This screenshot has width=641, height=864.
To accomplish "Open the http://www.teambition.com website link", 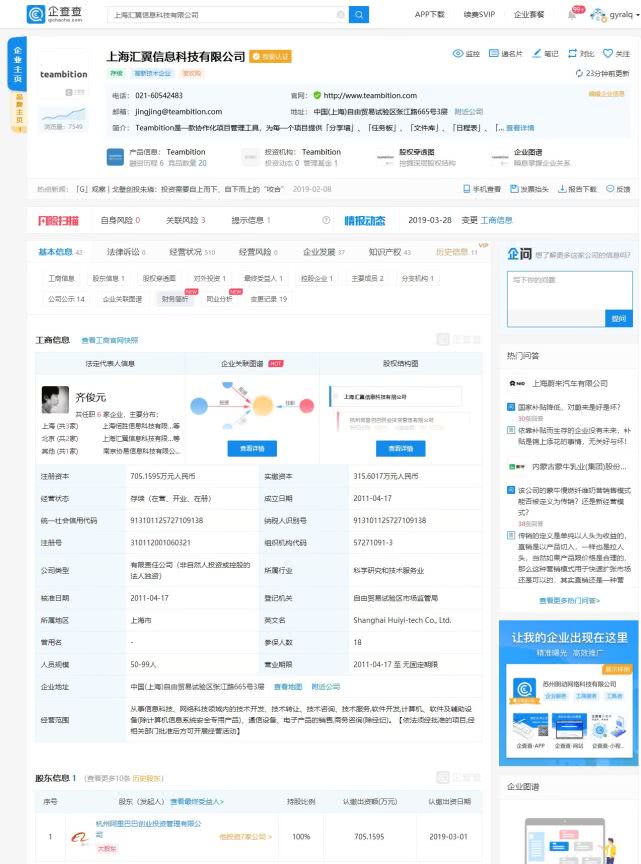I will coord(370,95).
